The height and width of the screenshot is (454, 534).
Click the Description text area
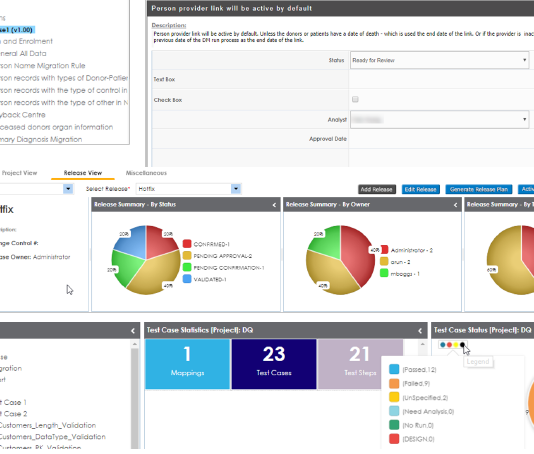click(x=343, y=37)
